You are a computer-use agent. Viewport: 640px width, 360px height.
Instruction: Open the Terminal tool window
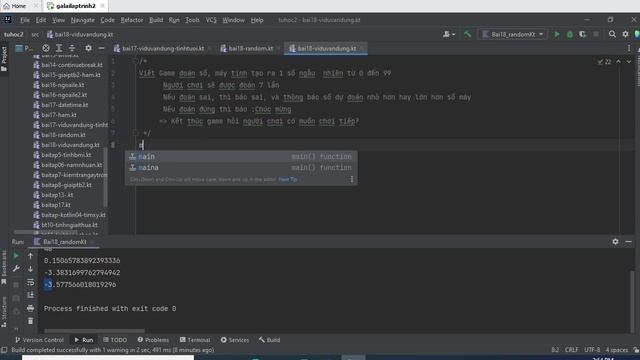point(195,340)
